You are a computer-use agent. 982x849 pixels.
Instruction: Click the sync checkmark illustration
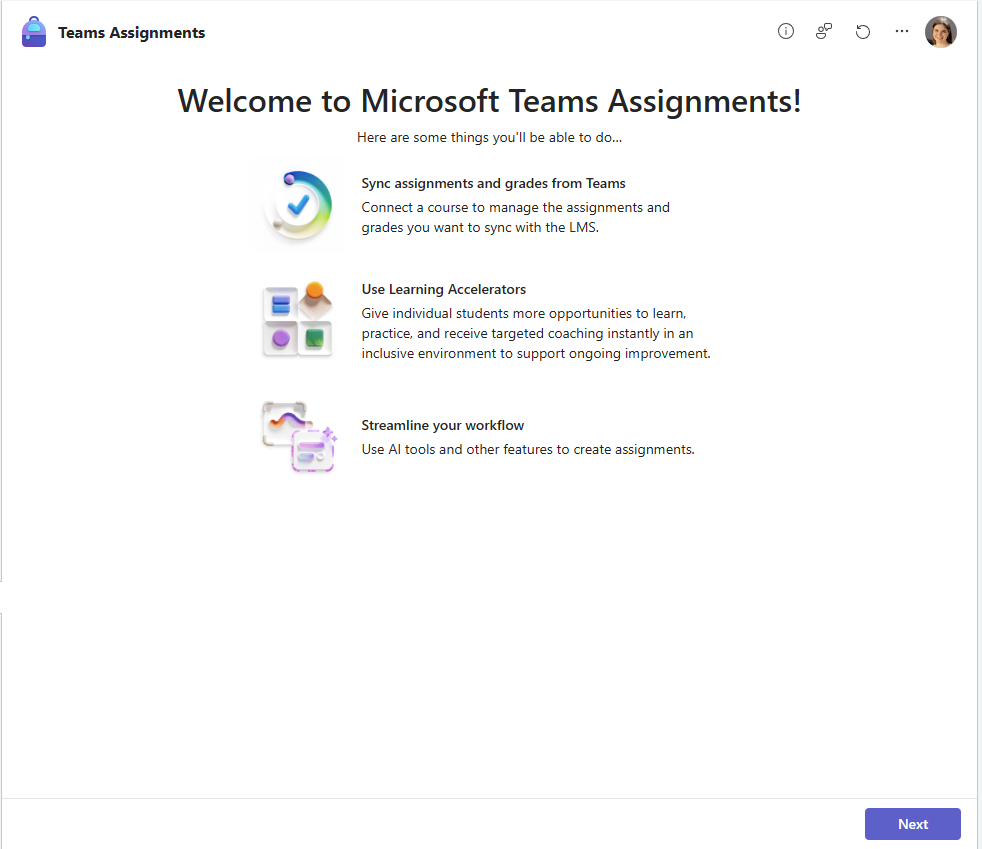(x=298, y=205)
